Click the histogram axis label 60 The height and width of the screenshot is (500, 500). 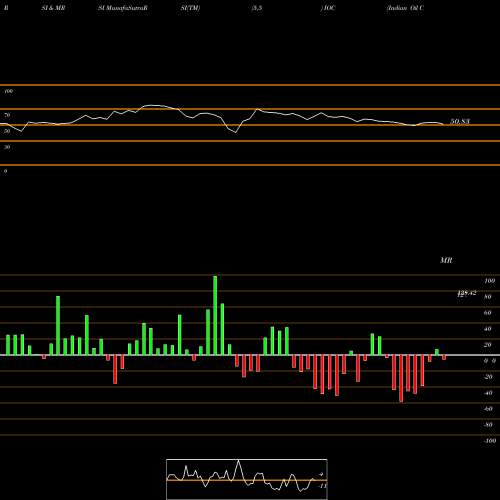488,313
